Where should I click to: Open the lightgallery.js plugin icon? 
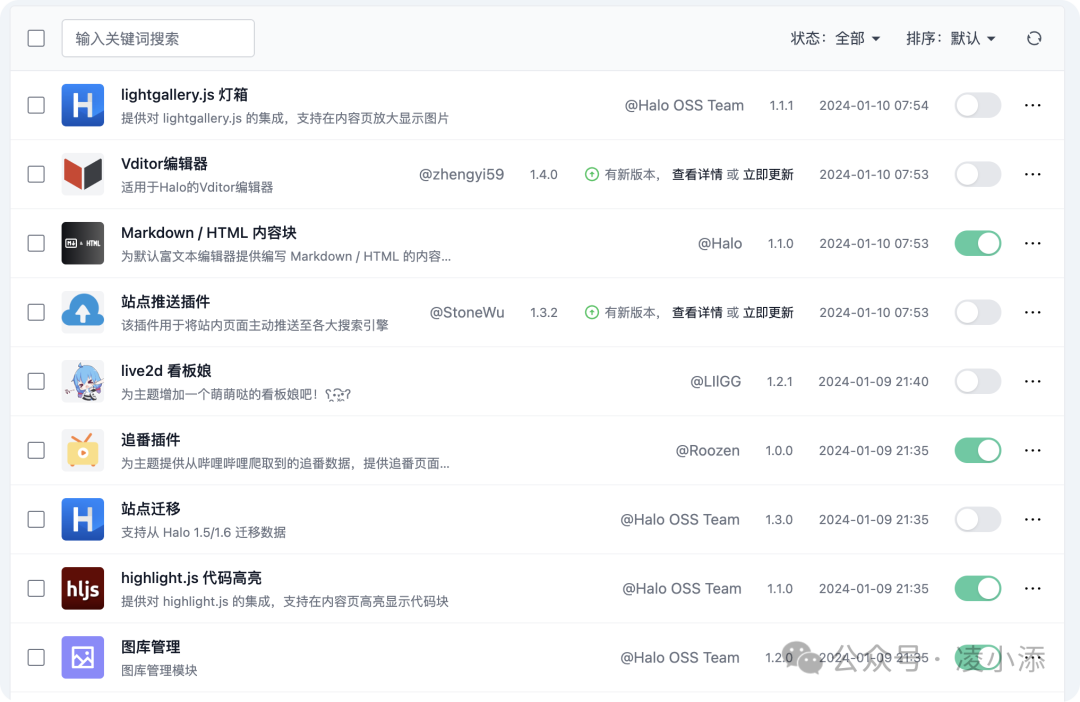83,105
